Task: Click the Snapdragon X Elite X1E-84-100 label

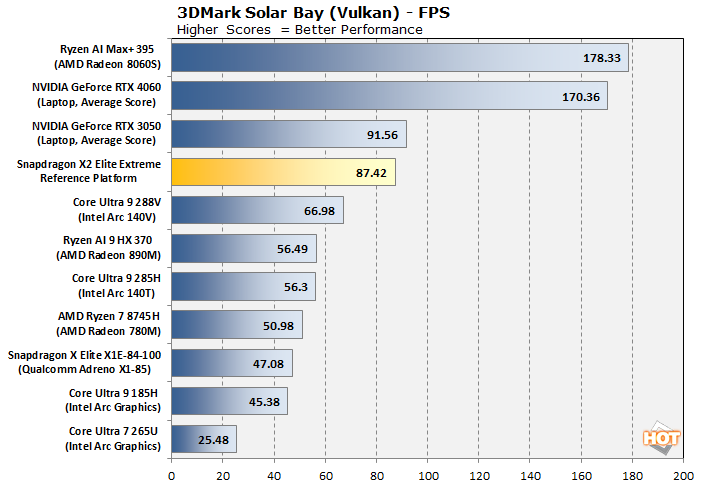Action: click(x=84, y=362)
